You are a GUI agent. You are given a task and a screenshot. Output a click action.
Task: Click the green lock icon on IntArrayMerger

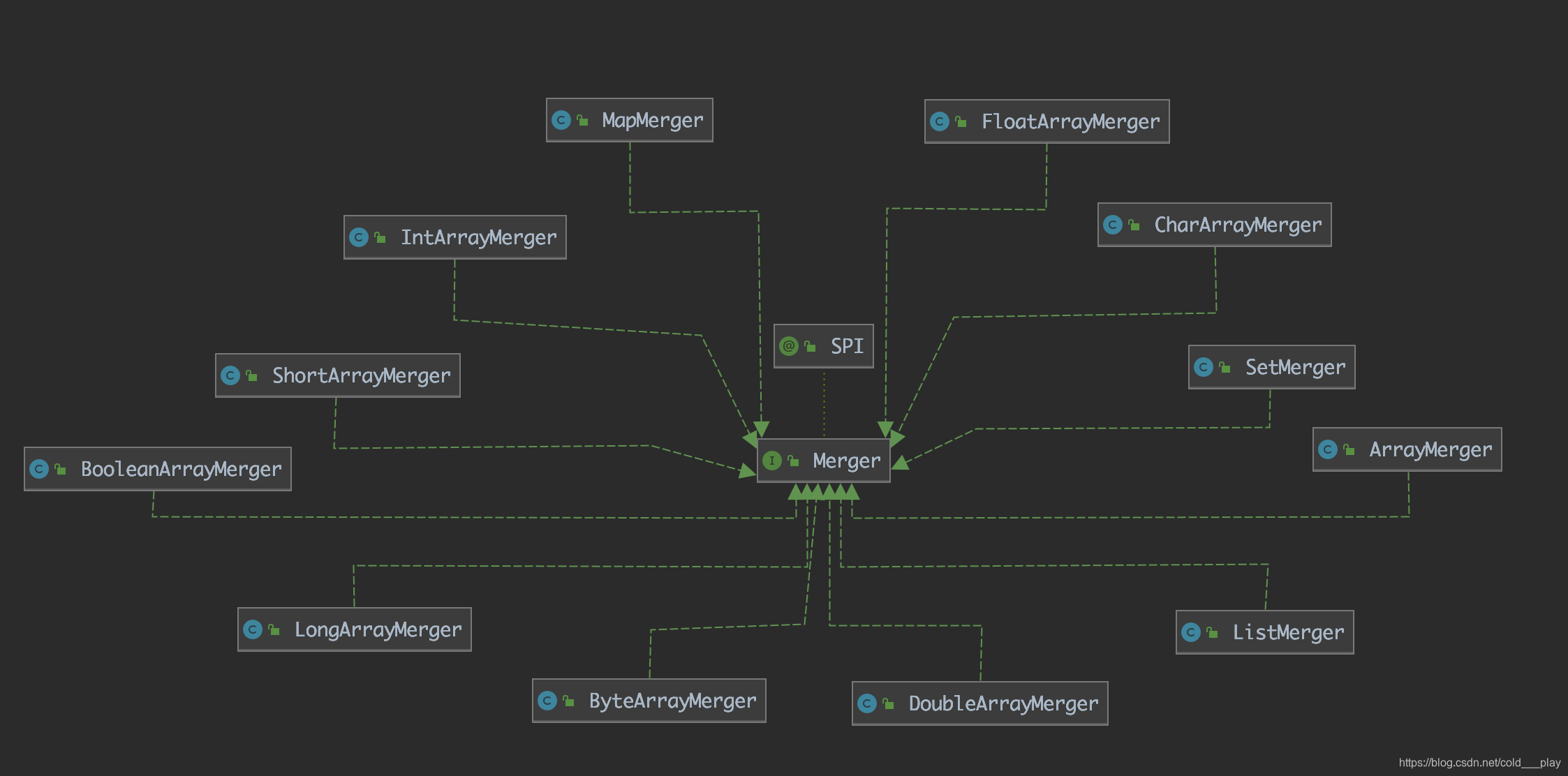(380, 237)
